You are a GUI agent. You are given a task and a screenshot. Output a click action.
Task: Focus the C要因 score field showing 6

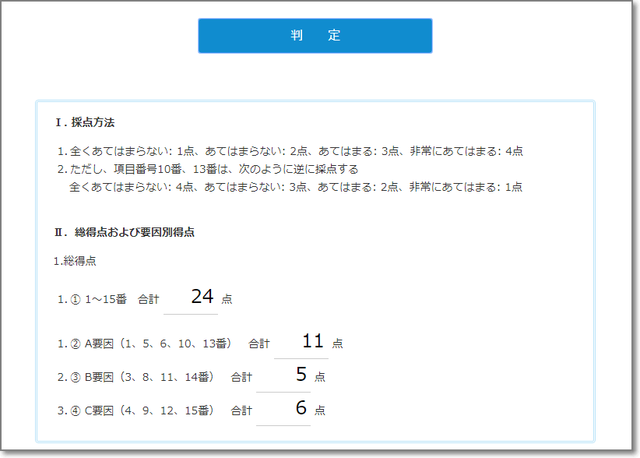click(x=284, y=409)
